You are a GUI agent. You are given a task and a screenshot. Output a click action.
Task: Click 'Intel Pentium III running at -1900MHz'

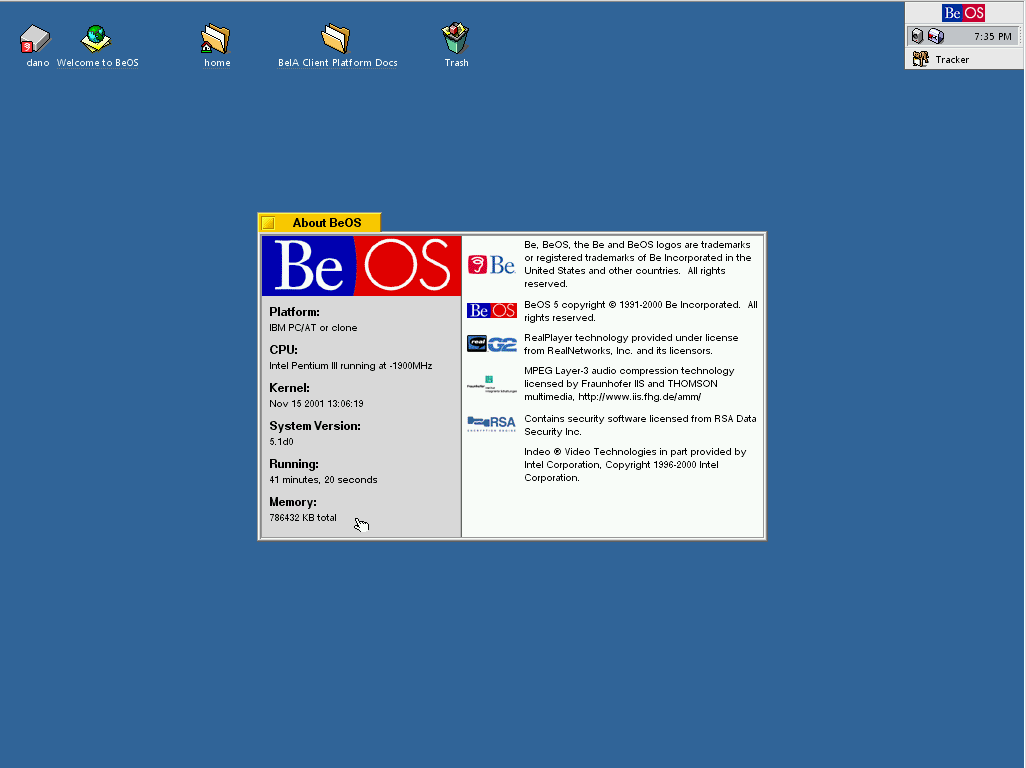(351, 366)
